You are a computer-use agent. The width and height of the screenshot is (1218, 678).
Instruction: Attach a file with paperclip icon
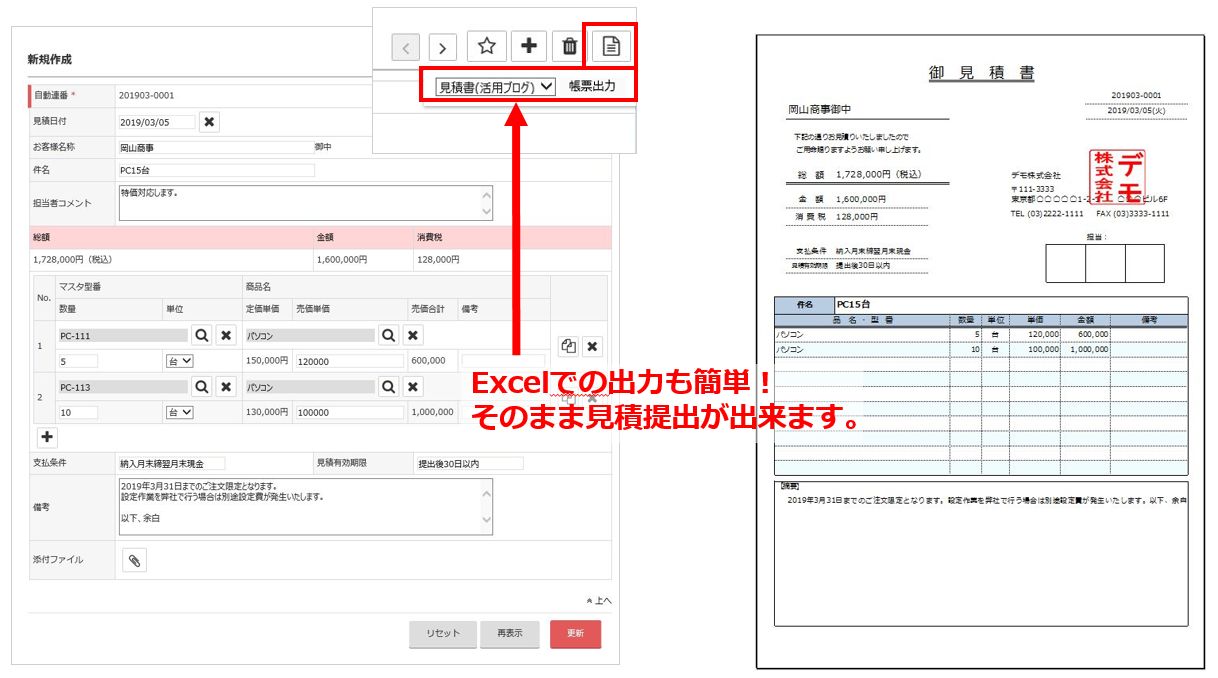[x=134, y=561]
